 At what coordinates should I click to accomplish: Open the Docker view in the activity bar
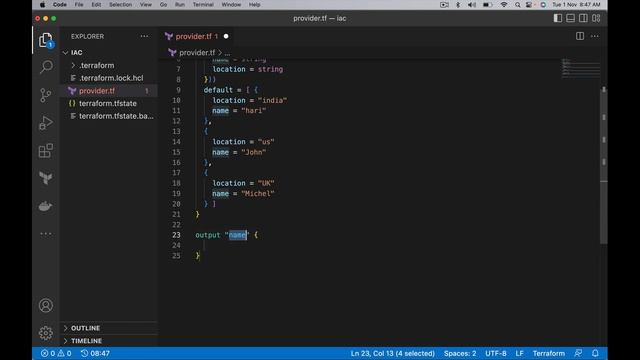coord(46,206)
